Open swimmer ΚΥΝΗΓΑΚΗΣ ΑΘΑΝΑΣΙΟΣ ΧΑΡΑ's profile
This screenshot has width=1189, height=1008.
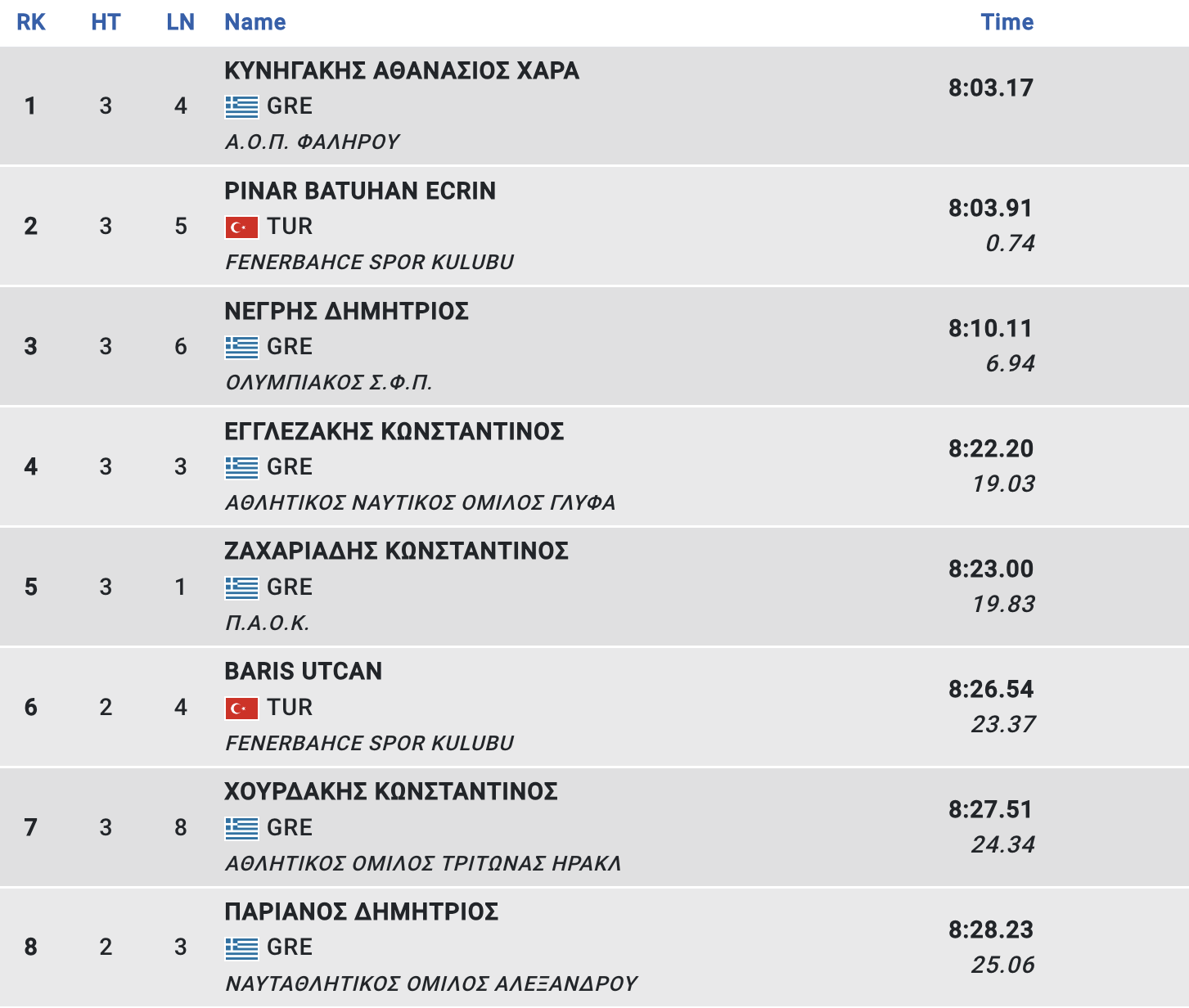point(402,71)
